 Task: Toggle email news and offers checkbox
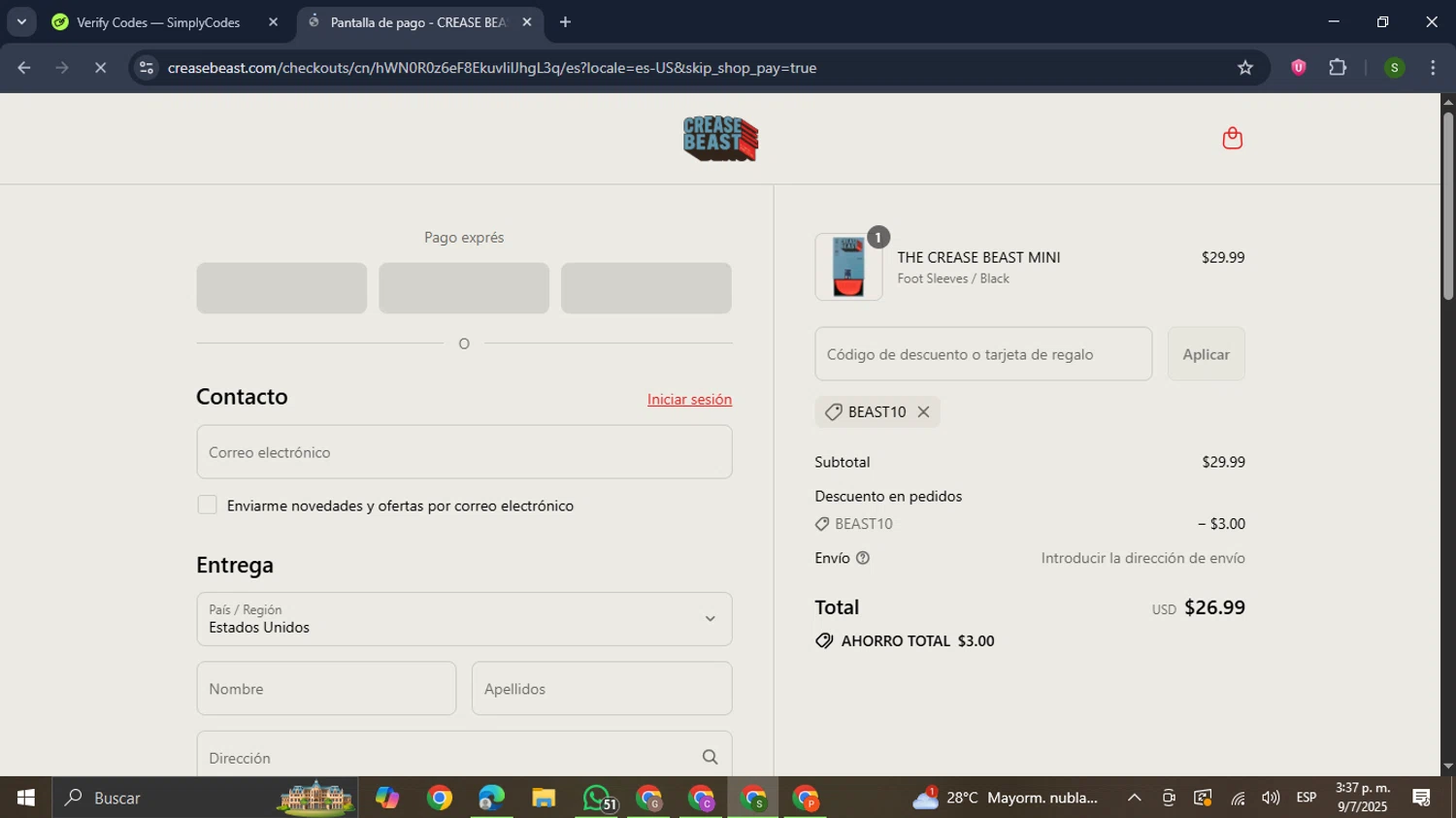[x=207, y=505]
